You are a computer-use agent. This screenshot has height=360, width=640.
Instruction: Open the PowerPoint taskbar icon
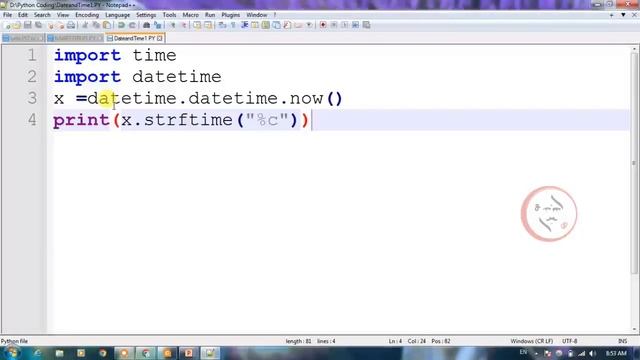coord(189,353)
